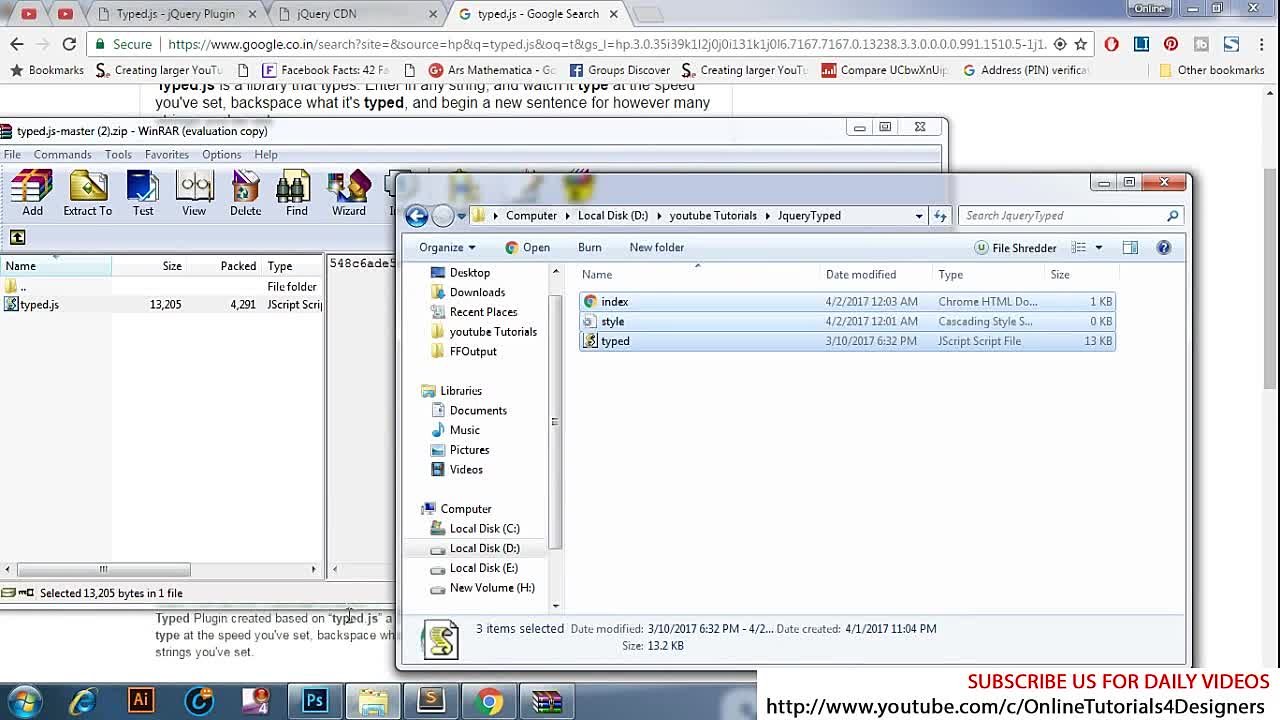Select Downloads in favorites pane
The width and height of the screenshot is (1280, 720).
pyautogui.click(x=477, y=292)
